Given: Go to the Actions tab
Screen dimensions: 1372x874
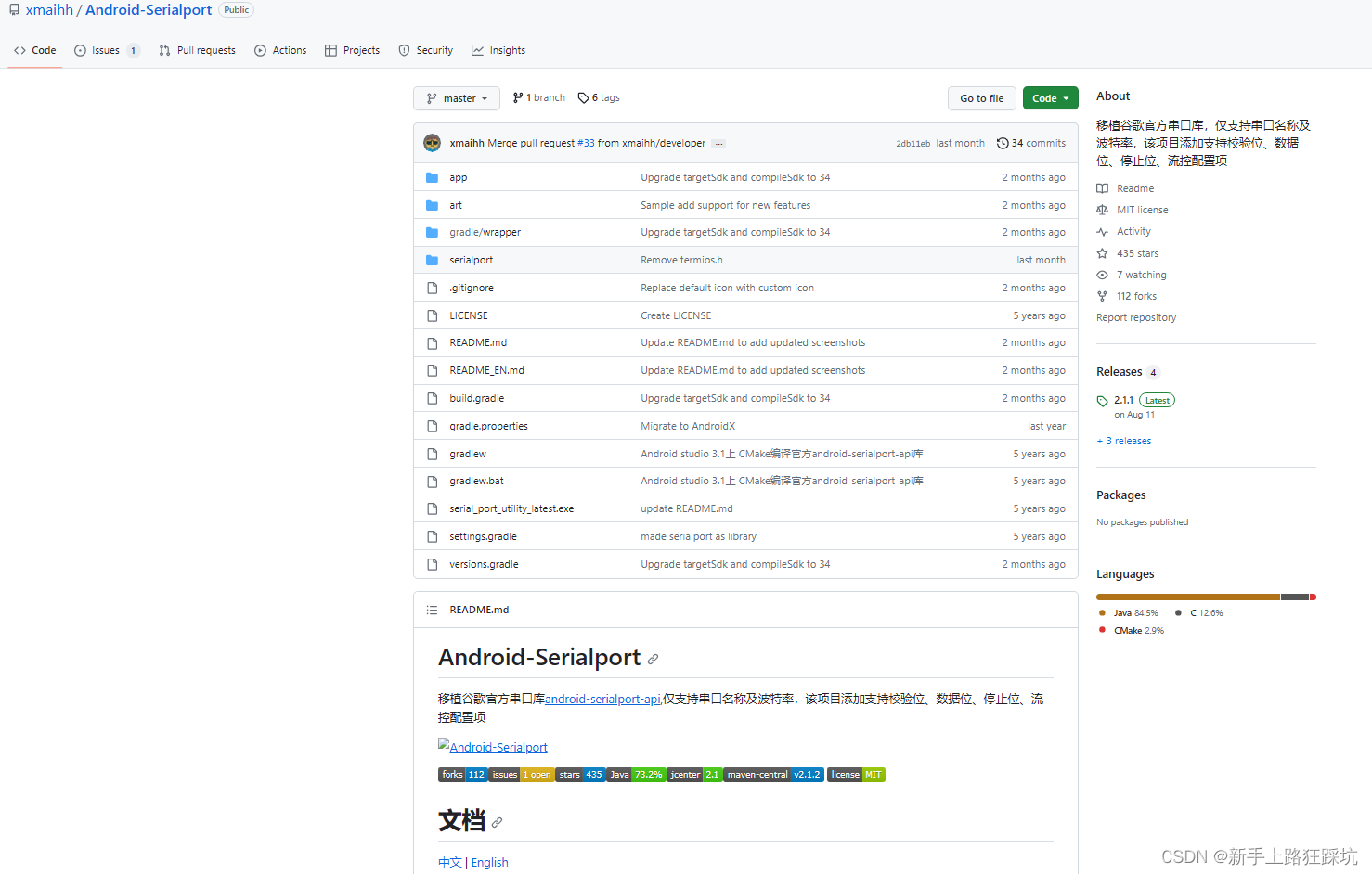Looking at the screenshot, I should click(x=280, y=50).
